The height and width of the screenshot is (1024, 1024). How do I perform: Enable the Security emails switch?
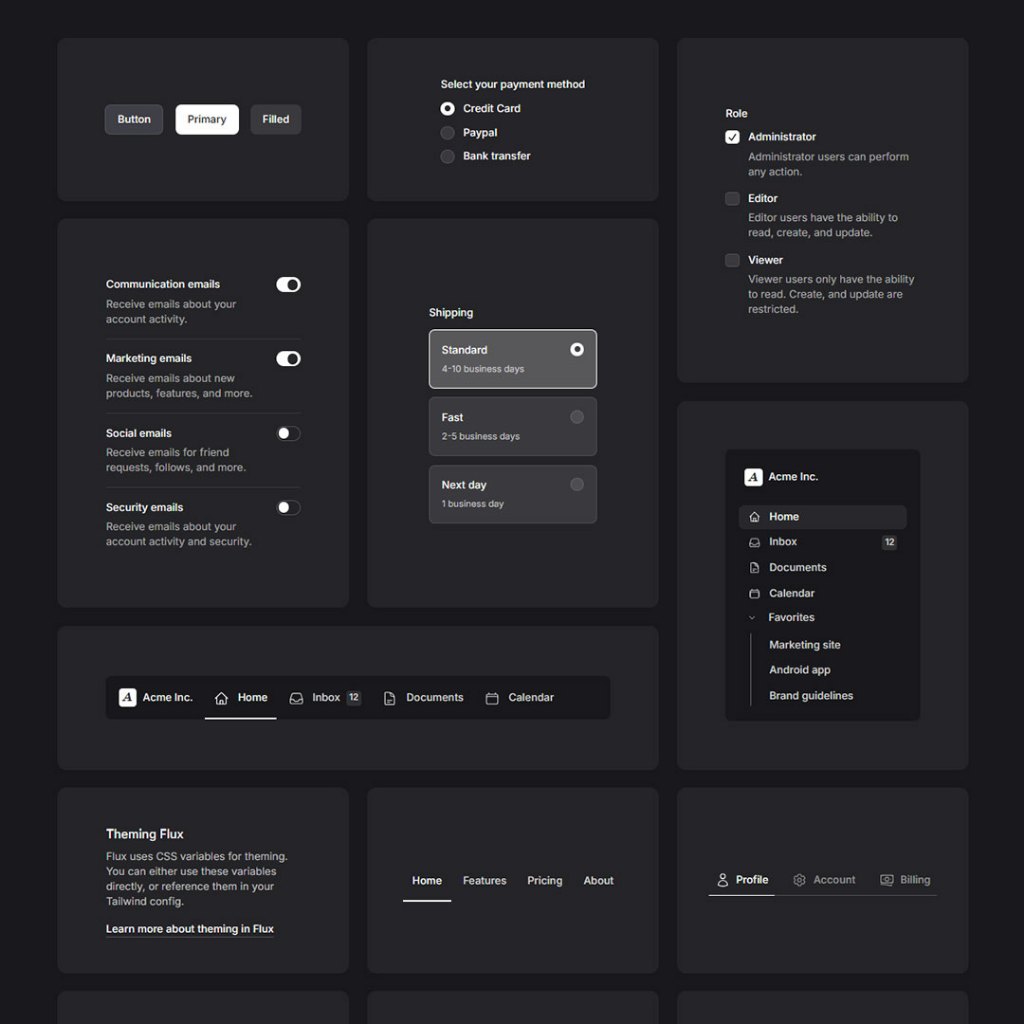click(x=288, y=507)
